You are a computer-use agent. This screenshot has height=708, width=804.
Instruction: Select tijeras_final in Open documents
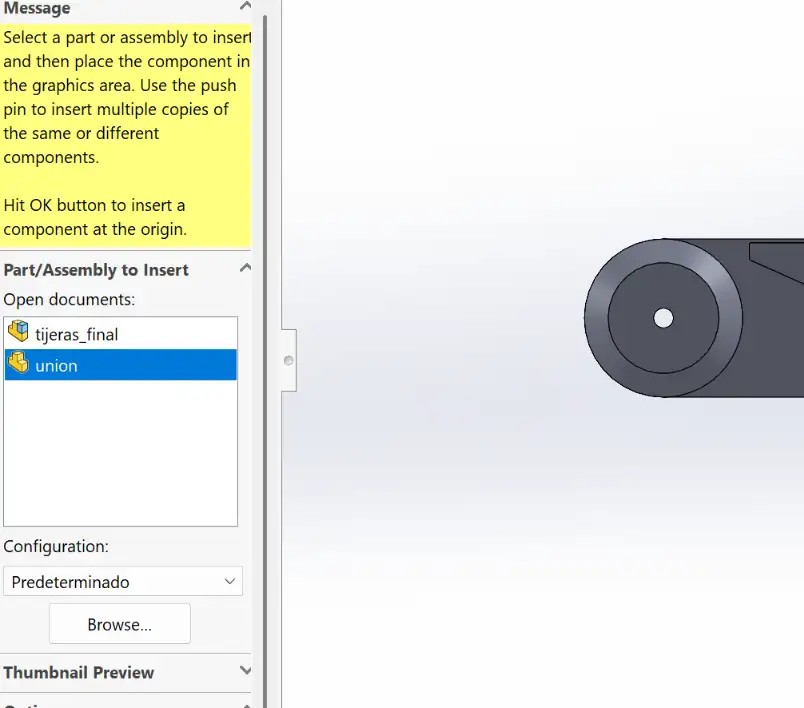[120, 334]
